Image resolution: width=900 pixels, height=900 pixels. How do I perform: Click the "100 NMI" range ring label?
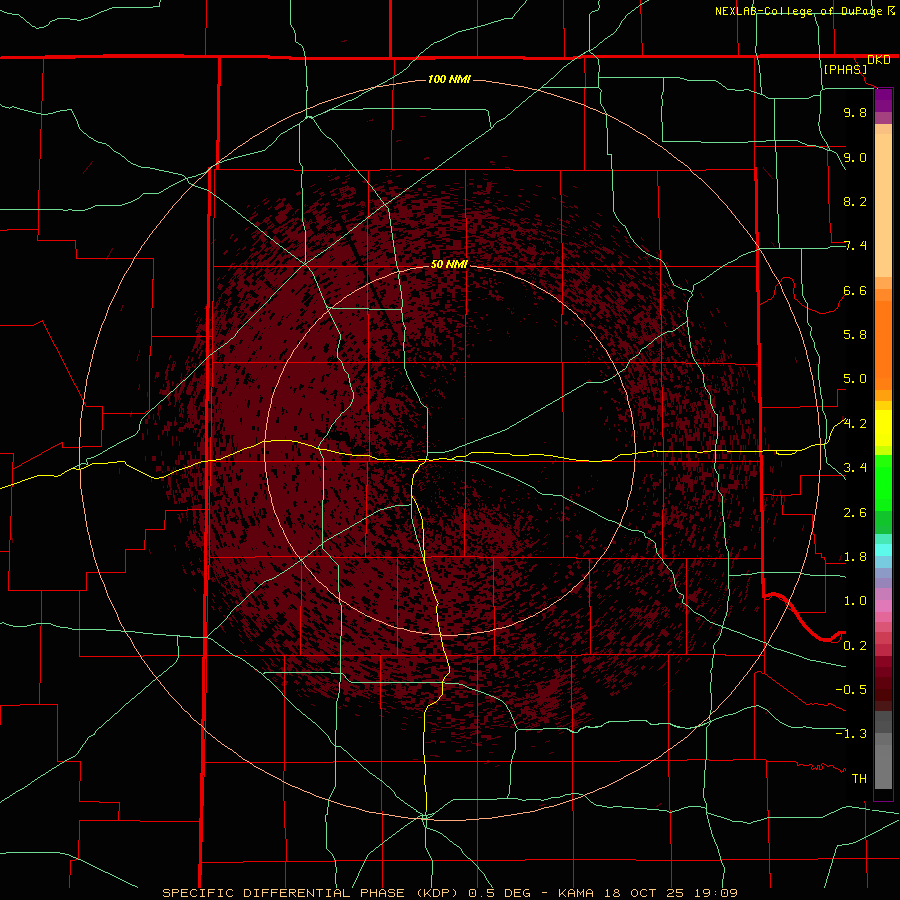pyautogui.click(x=449, y=79)
